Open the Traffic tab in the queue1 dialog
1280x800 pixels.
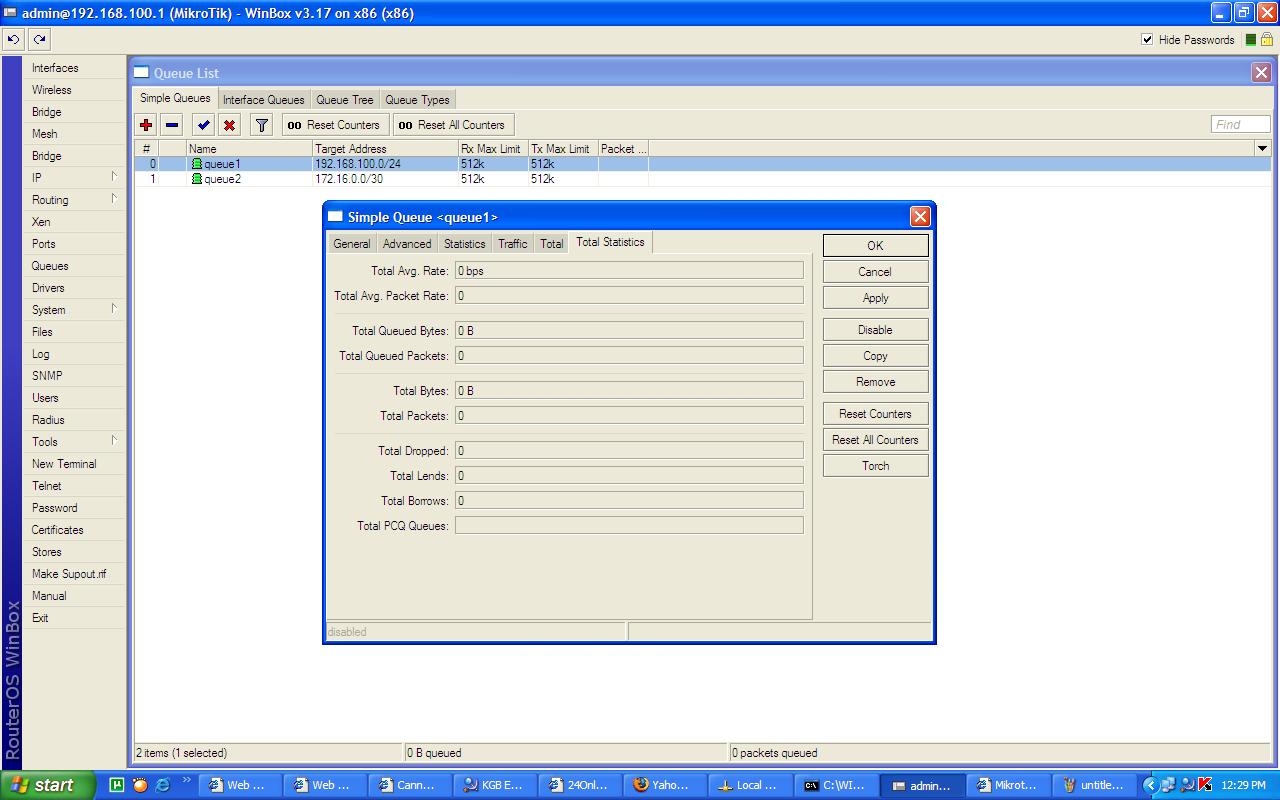(x=512, y=242)
